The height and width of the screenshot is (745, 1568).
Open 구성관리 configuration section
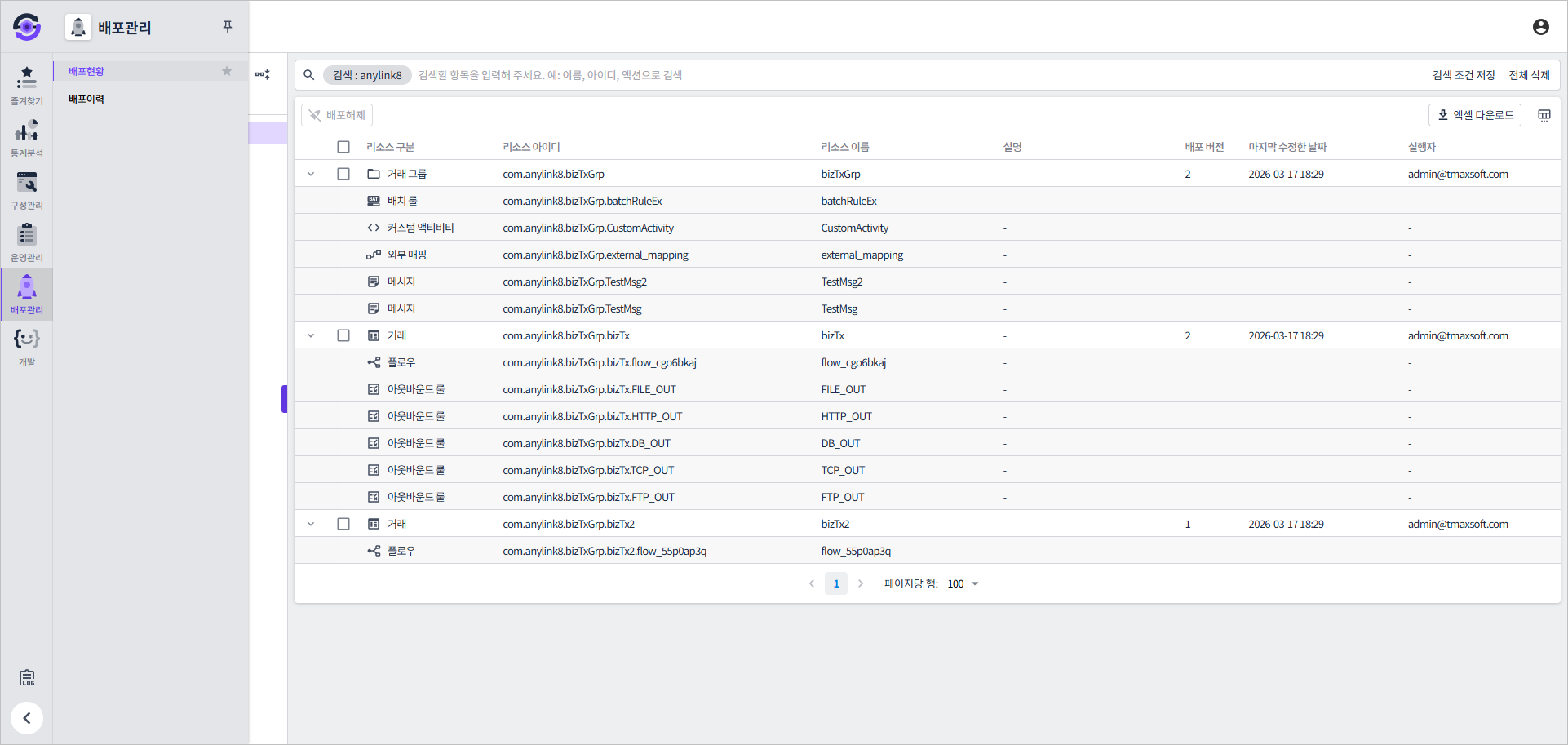(x=27, y=190)
